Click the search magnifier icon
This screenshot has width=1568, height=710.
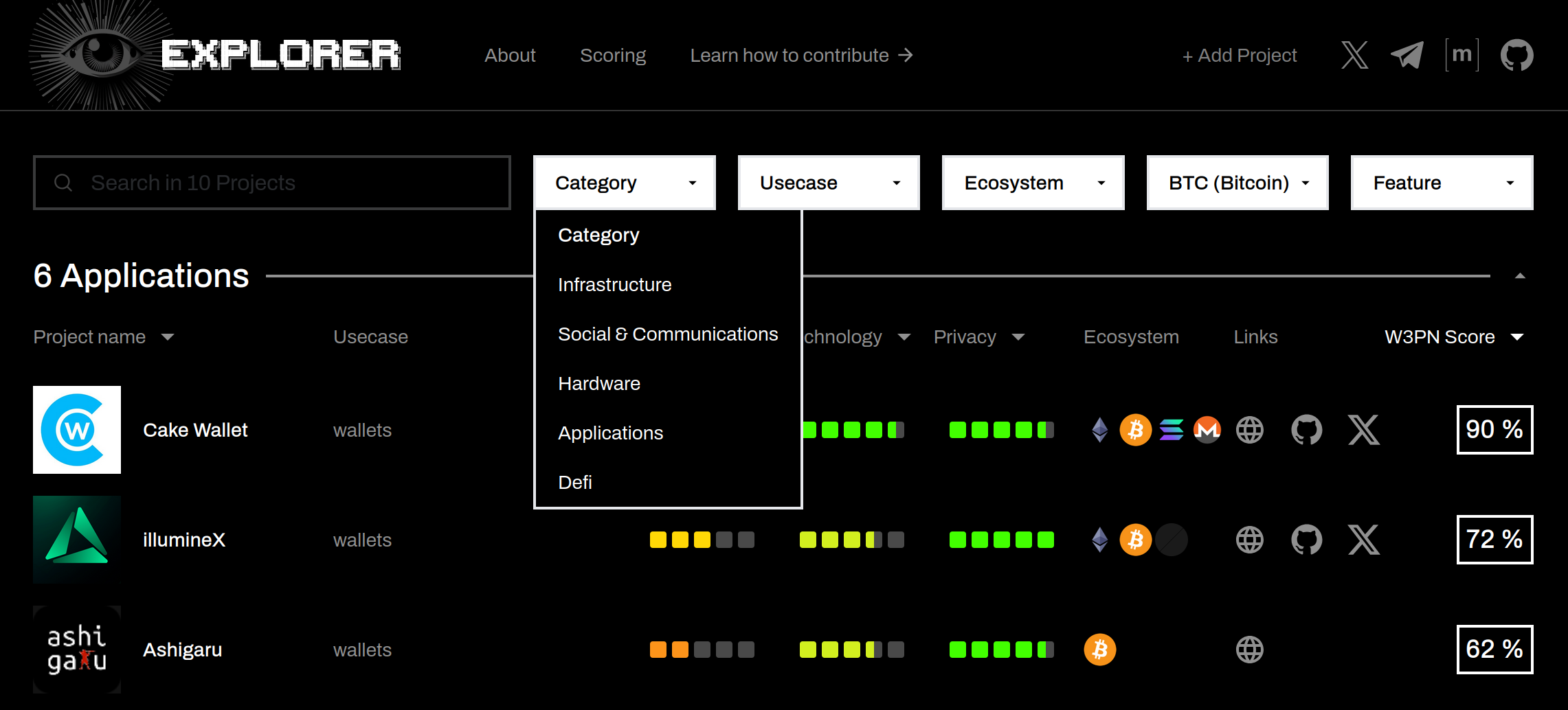63,183
